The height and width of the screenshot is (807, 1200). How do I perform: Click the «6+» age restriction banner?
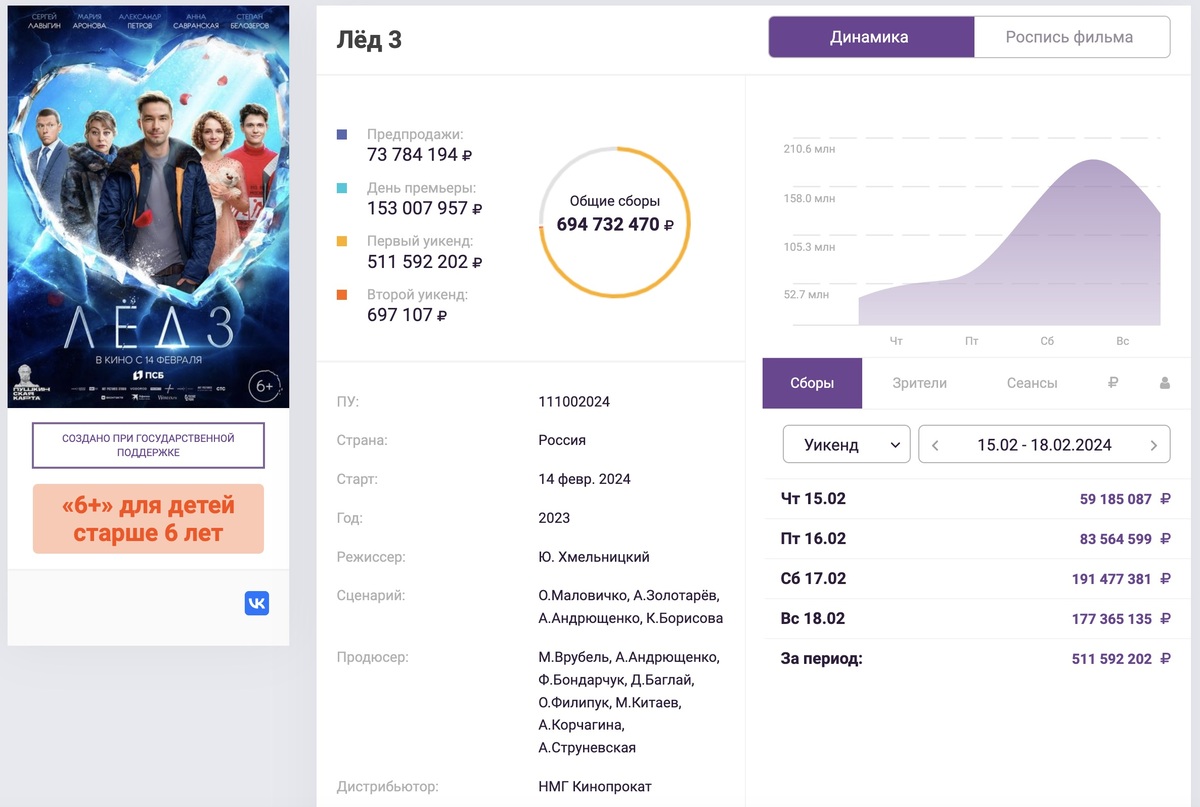pyautogui.click(x=148, y=518)
